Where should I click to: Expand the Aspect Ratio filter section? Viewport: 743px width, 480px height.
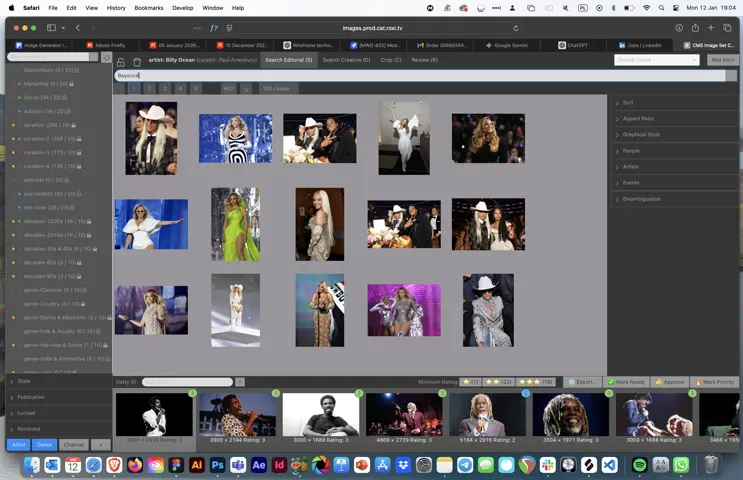[x=638, y=118]
